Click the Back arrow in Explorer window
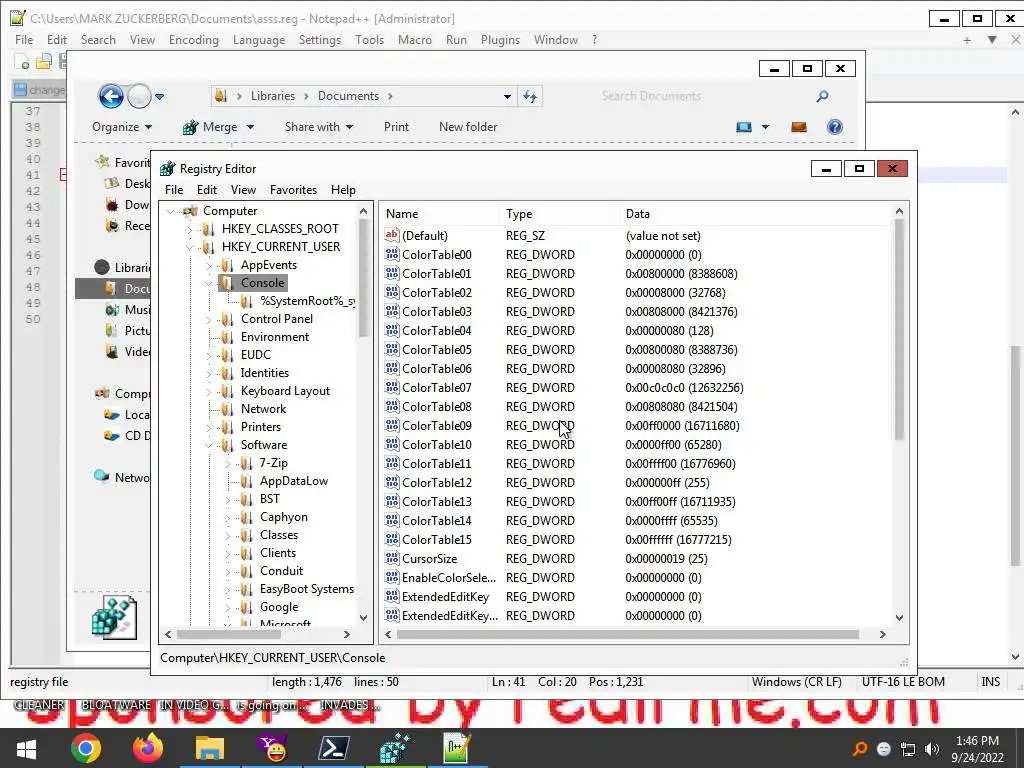The height and width of the screenshot is (768, 1024). point(111,97)
